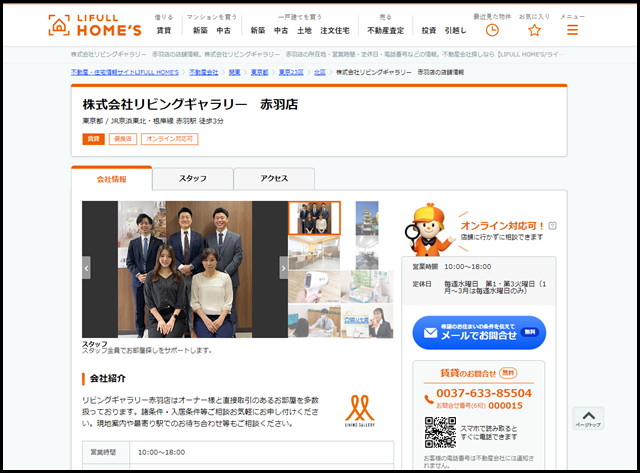Select the woman on phone thumbnail
Viewport: 640px width, 473px height.
point(367,321)
